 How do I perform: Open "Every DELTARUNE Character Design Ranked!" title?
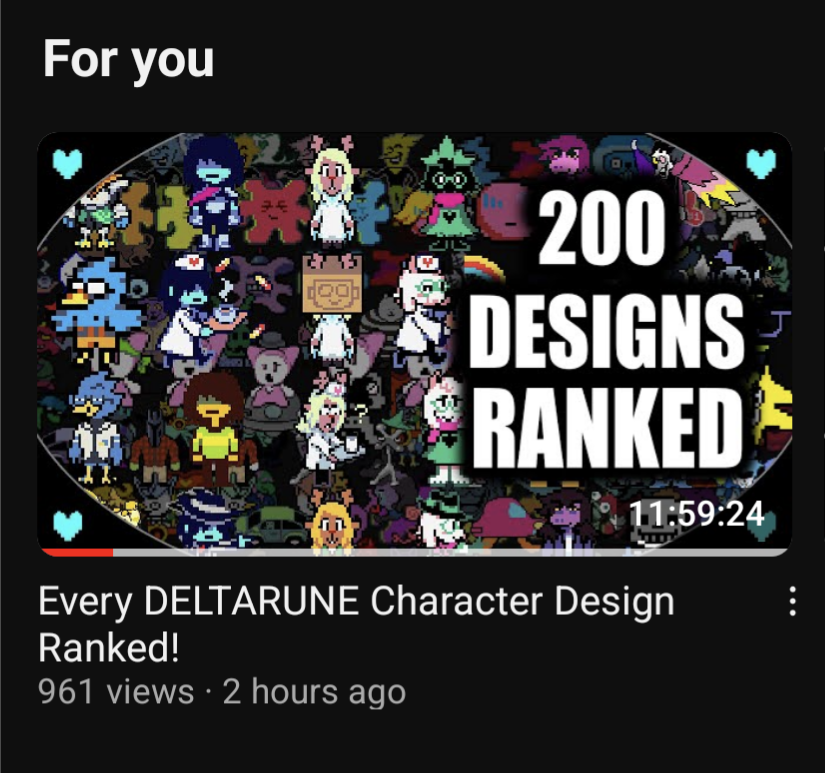click(x=356, y=624)
